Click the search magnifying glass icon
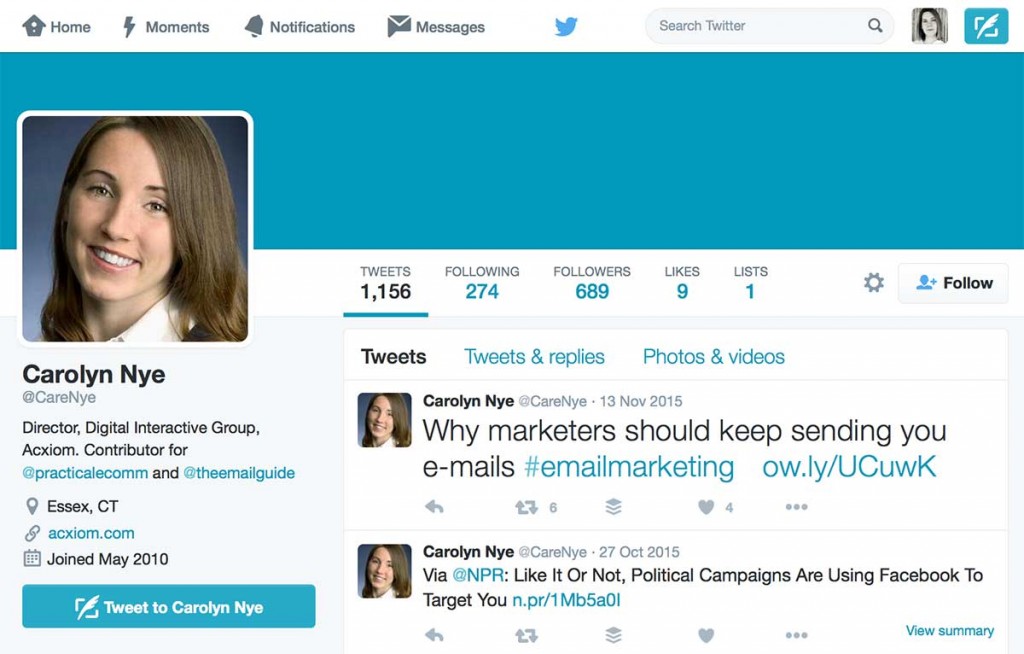The image size is (1024, 654). pos(875,25)
